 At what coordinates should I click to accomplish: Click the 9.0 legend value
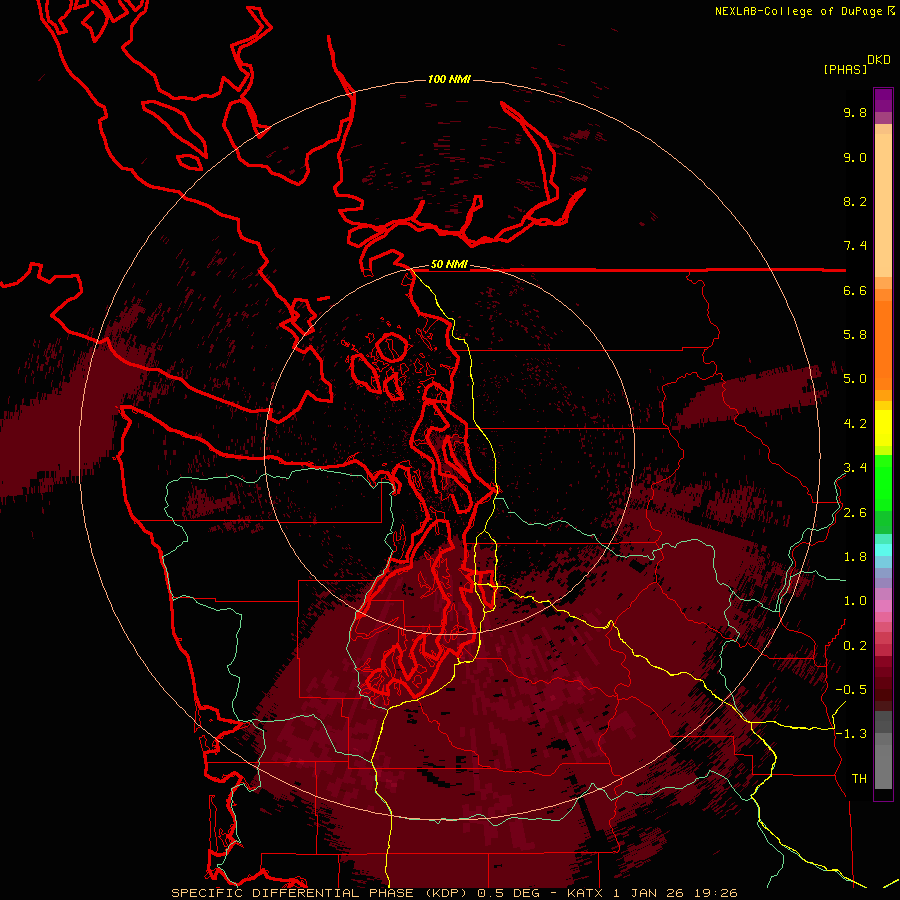[855, 157]
